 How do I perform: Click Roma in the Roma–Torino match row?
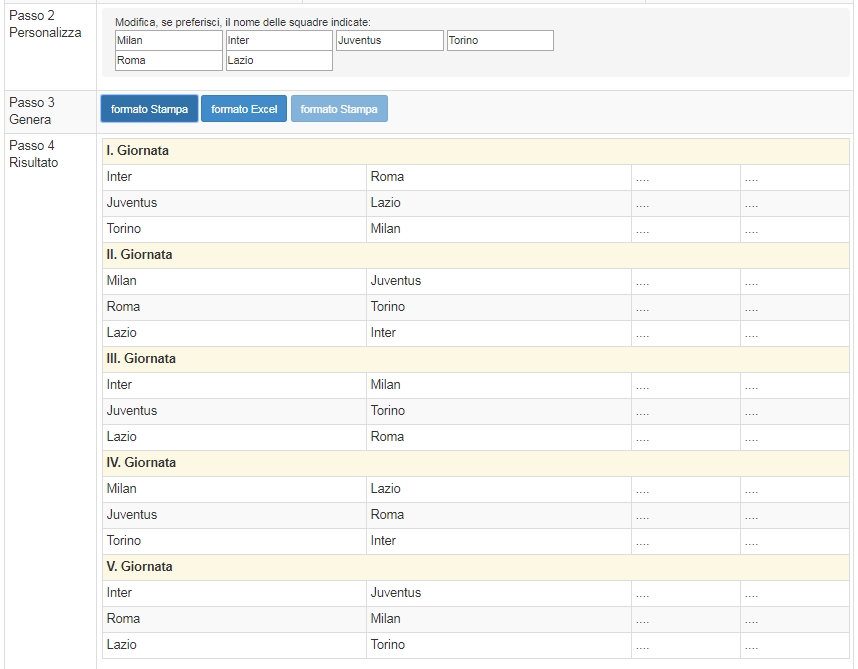124,307
